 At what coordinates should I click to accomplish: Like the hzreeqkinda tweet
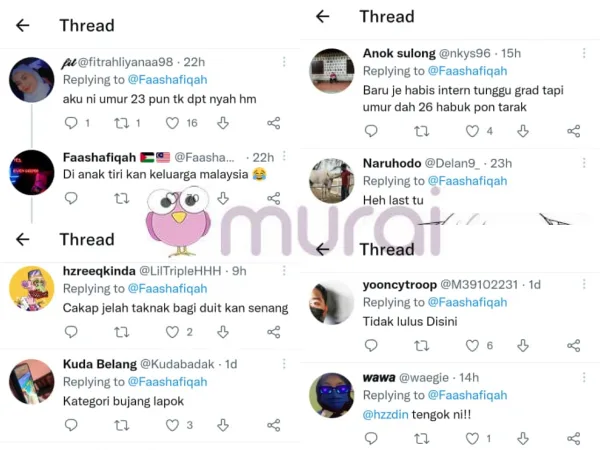[172, 332]
